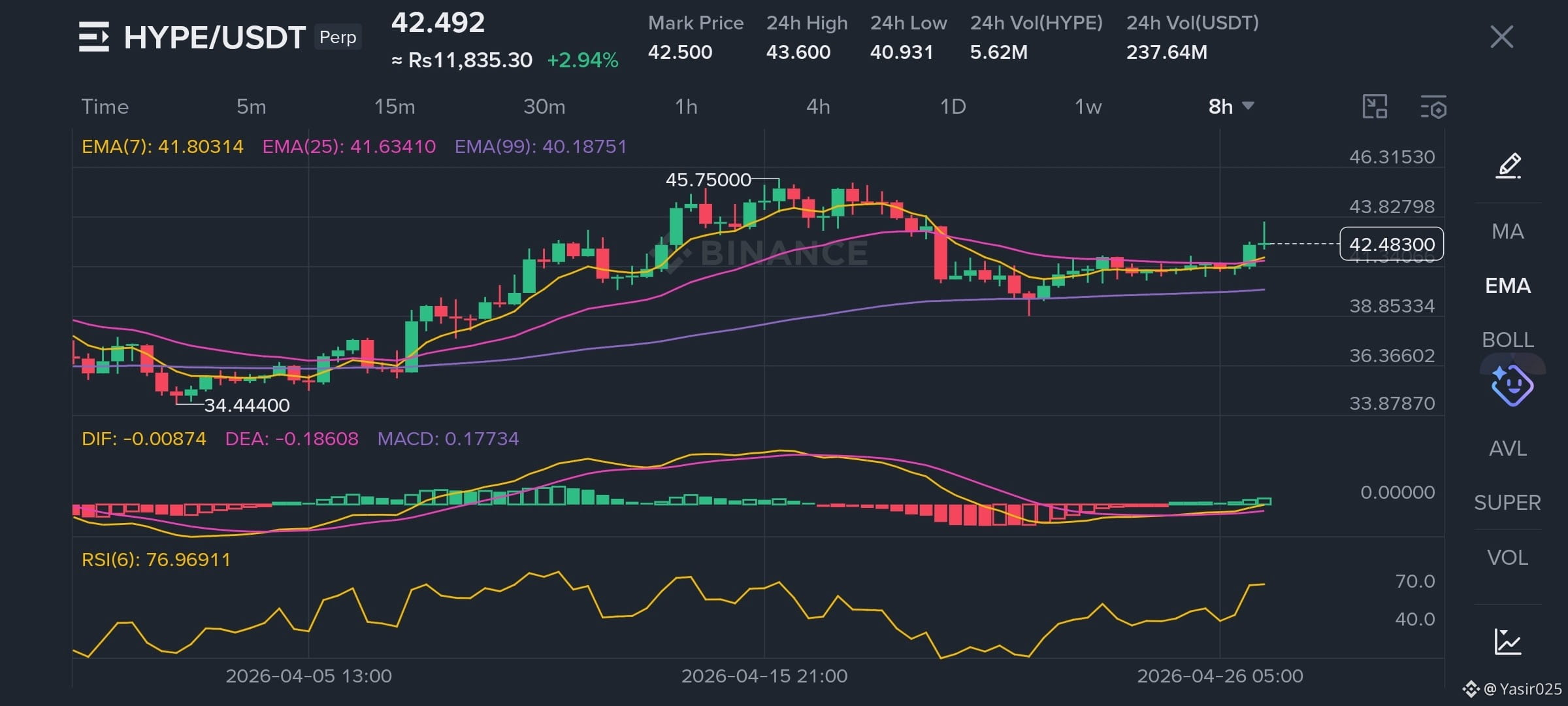
Task: Enable the VOL indicator
Action: point(1508,558)
